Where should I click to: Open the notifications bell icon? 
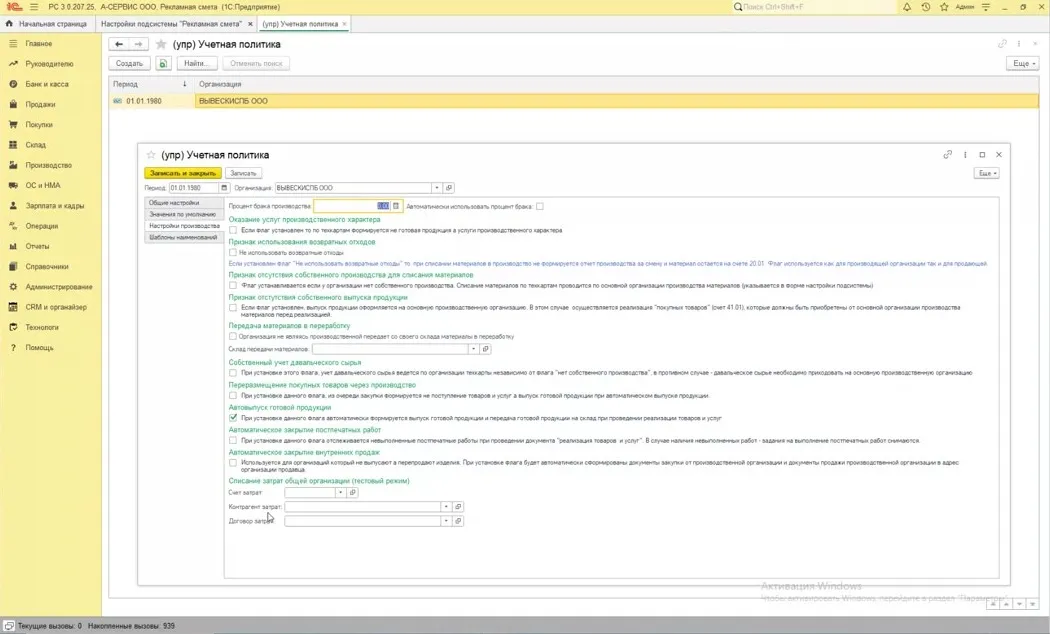[x=907, y=7]
